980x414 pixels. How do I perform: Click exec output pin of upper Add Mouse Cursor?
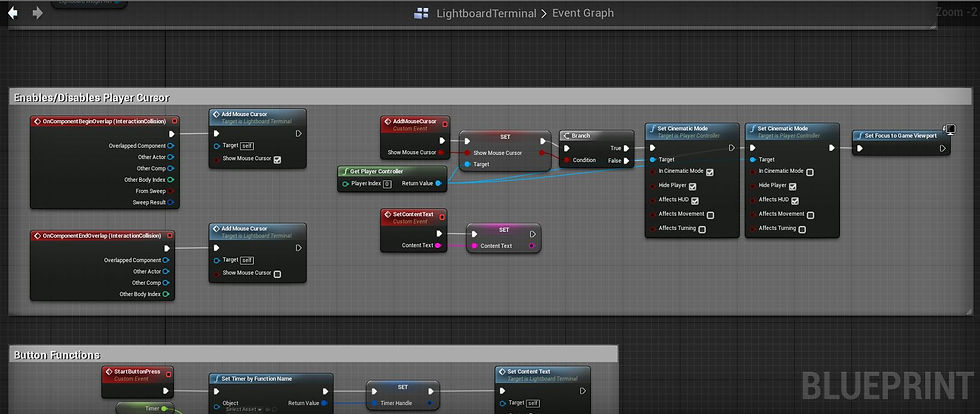299,133
